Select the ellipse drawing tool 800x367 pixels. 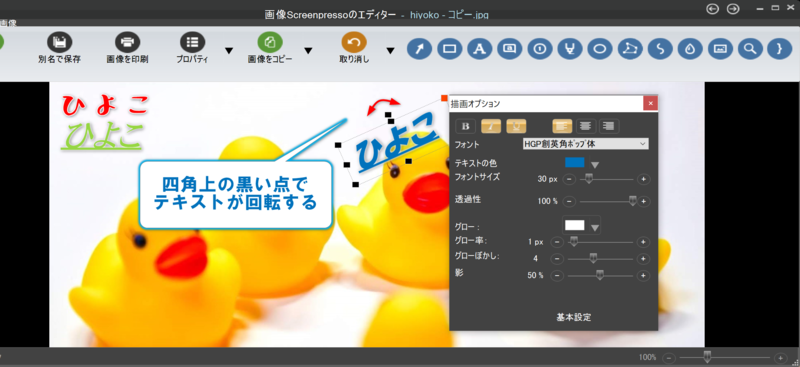(600, 49)
